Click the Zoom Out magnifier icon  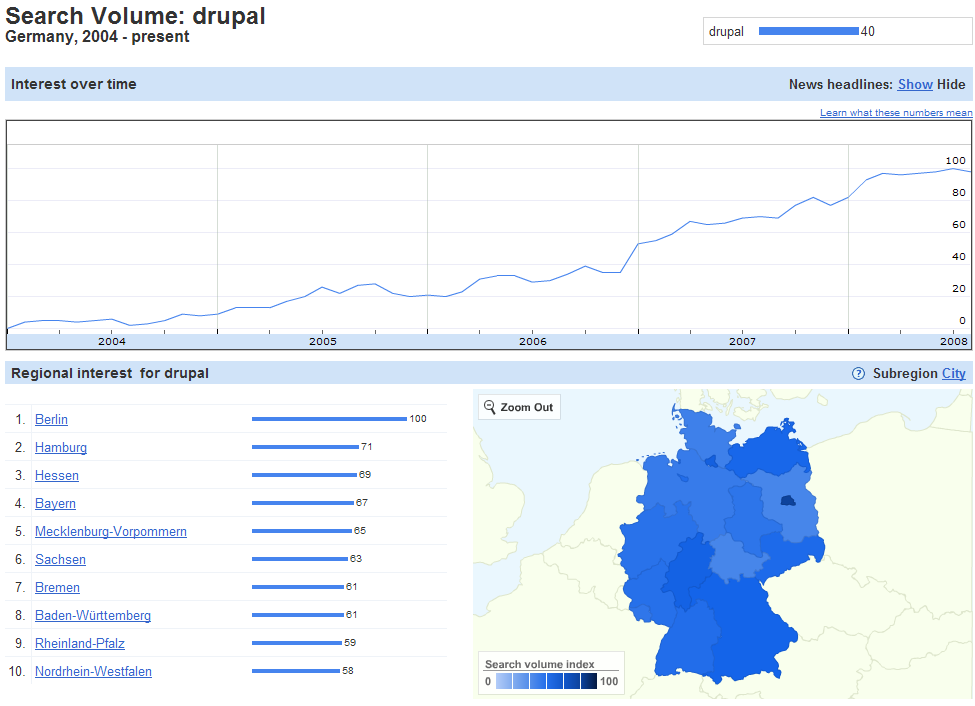coord(490,407)
